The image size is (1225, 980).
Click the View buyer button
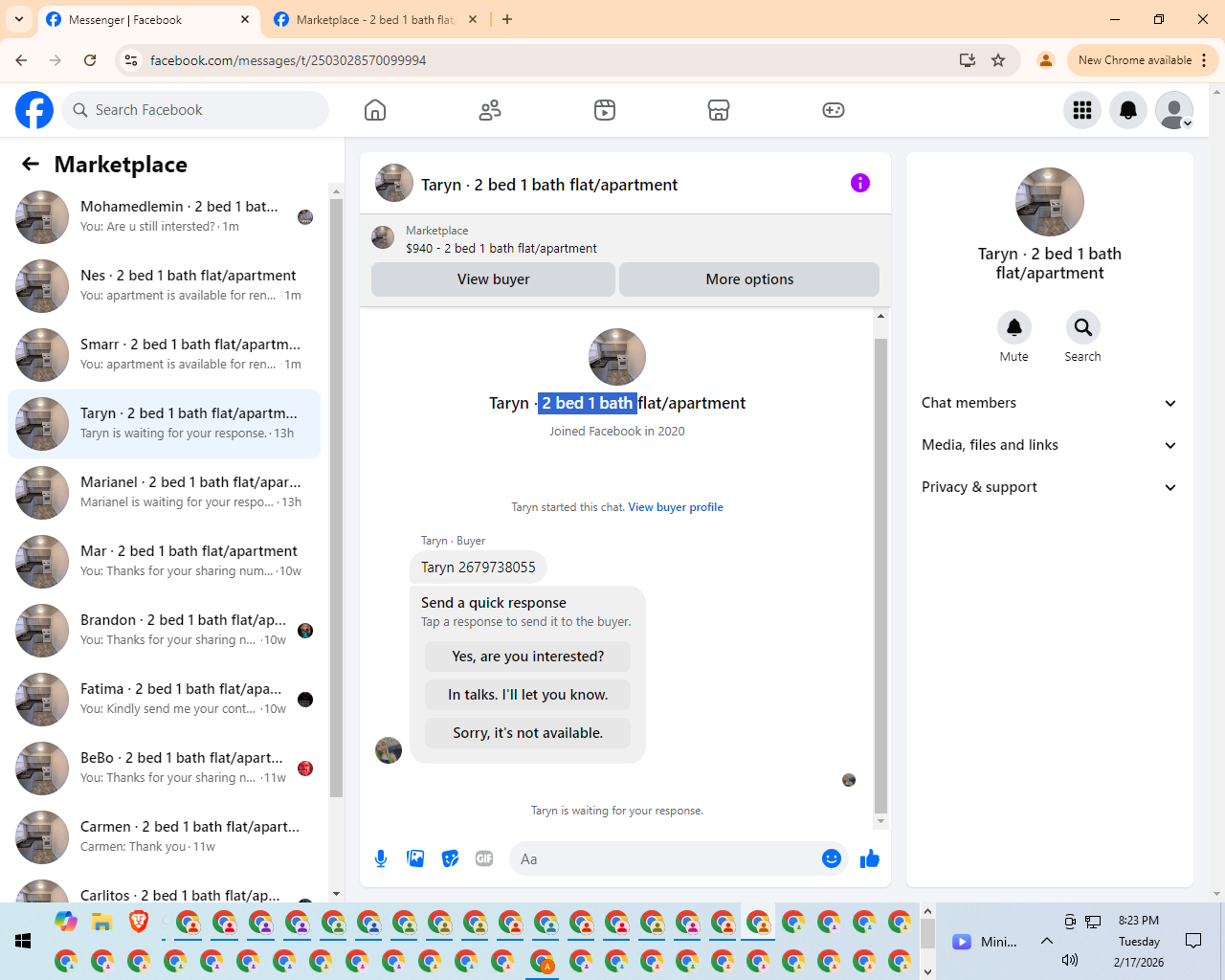point(493,279)
